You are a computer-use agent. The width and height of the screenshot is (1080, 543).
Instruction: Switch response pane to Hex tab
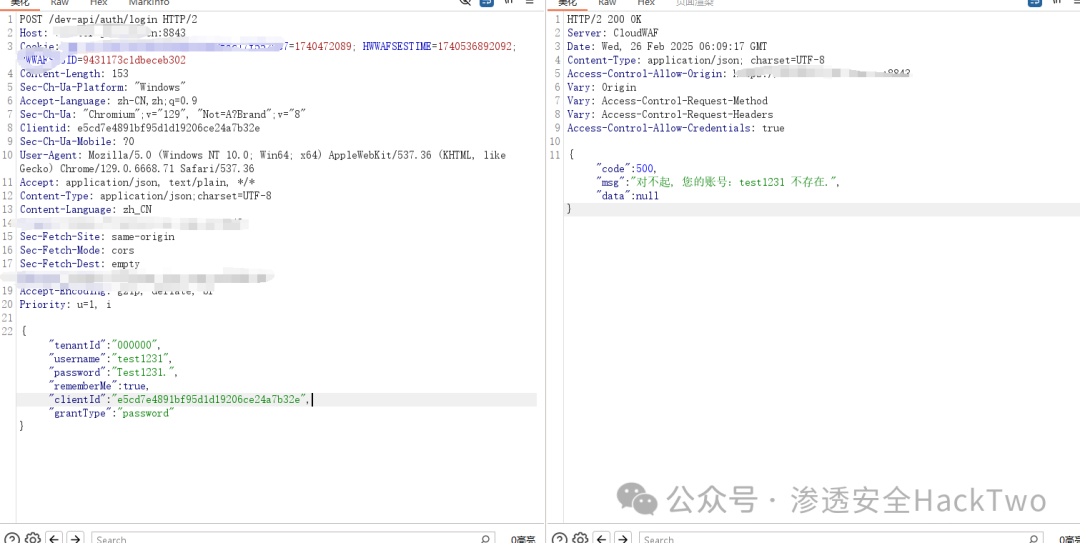point(646,3)
